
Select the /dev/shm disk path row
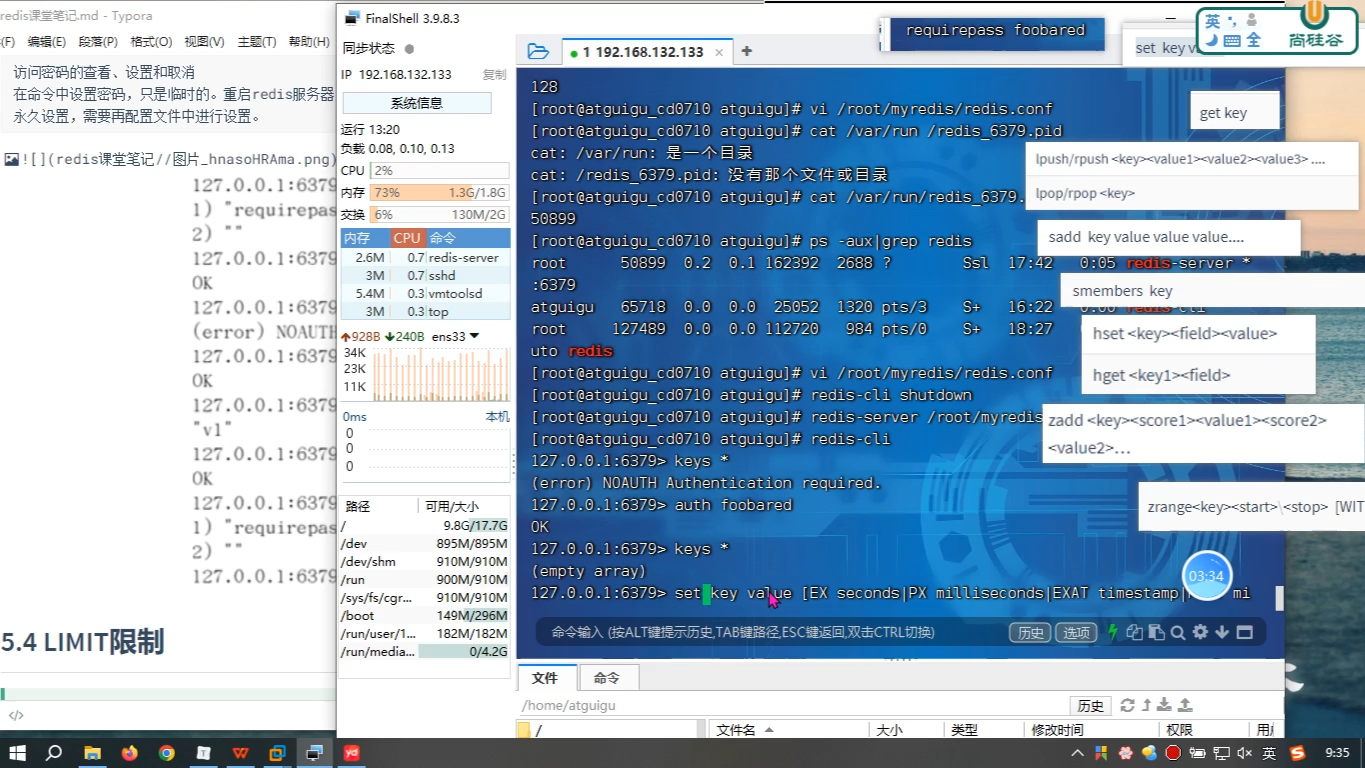(x=425, y=561)
